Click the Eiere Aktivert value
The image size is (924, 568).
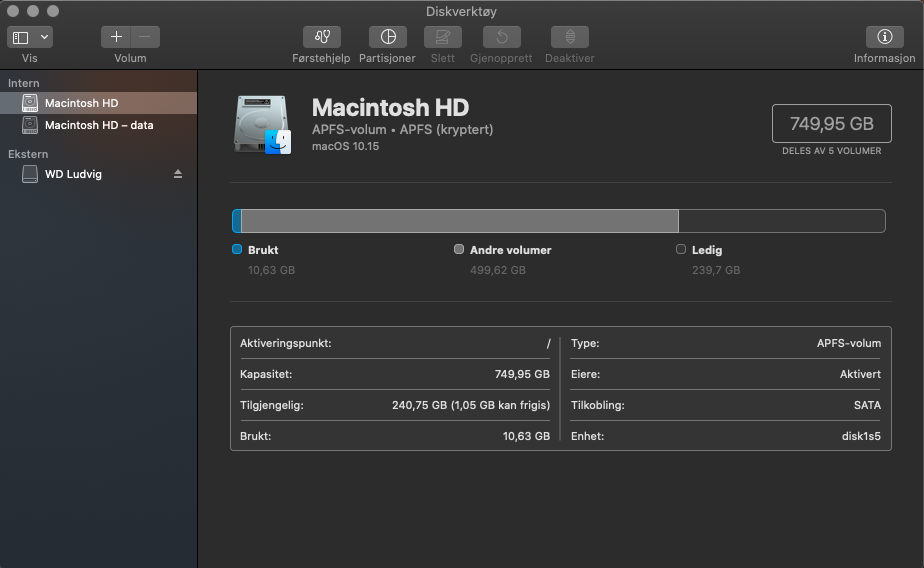click(x=860, y=374)
